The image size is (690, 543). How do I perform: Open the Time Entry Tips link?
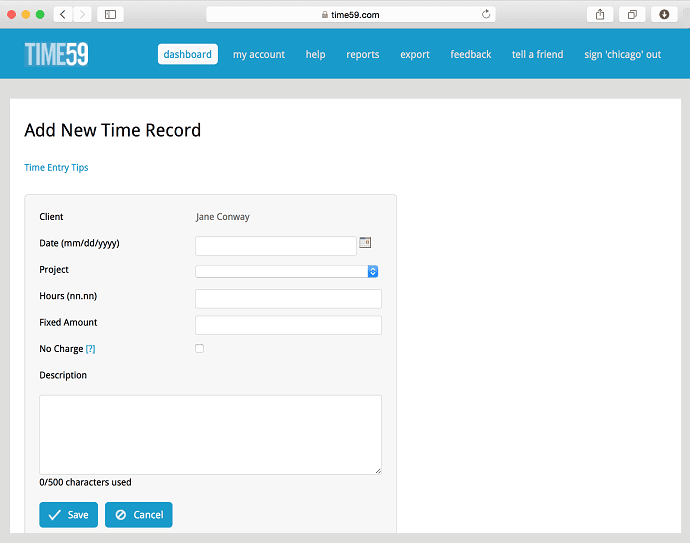point(56,167)
